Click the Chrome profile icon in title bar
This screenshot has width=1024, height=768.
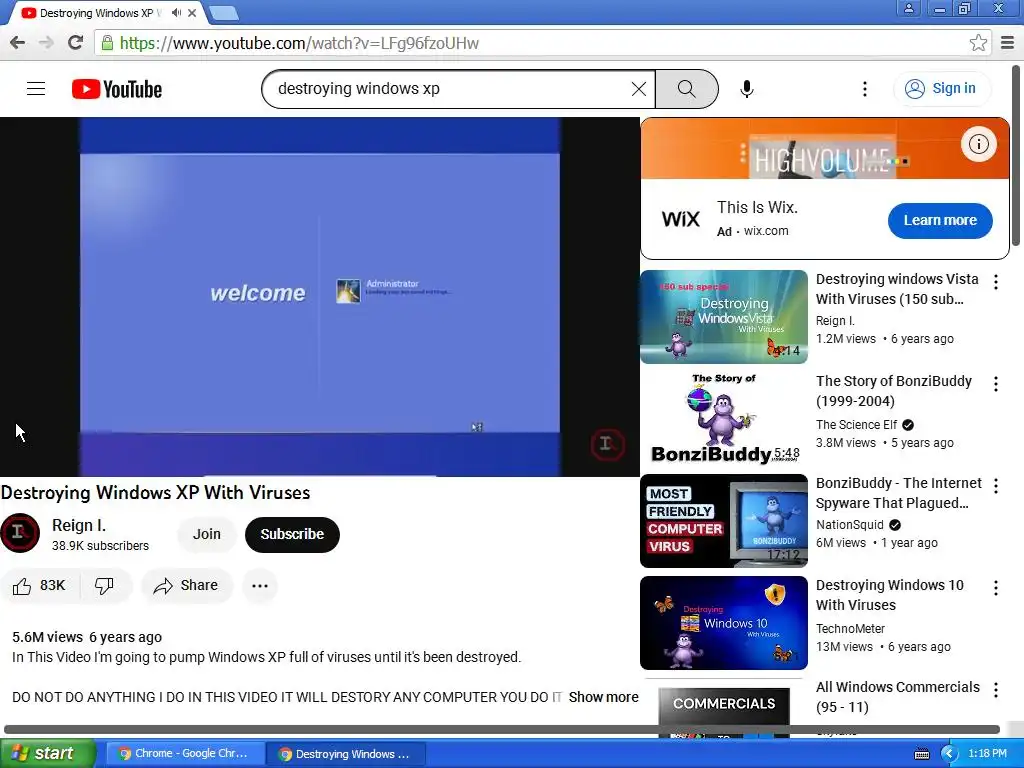[908, 8]
